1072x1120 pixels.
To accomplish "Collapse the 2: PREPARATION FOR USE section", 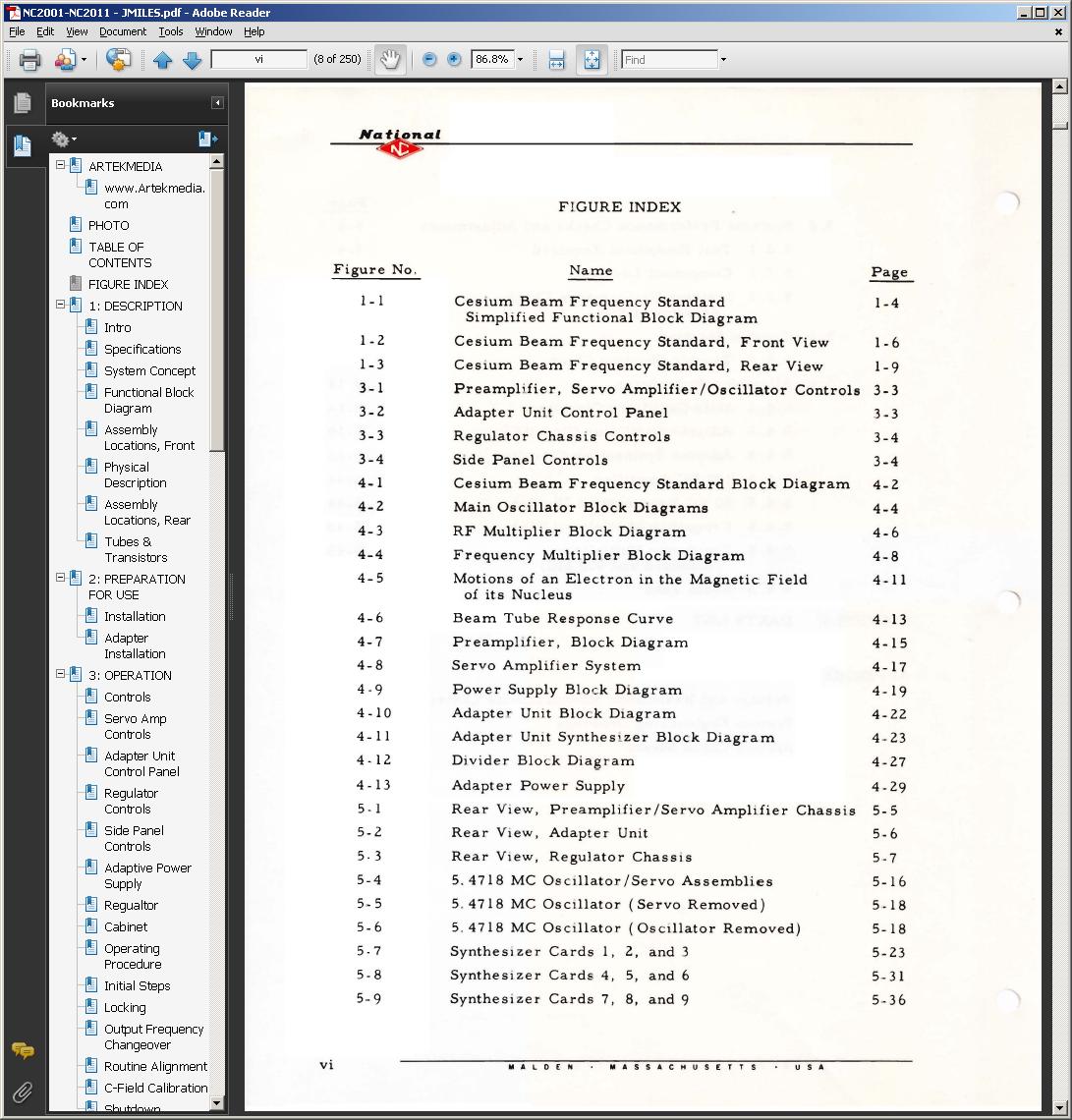I will [61, 577].
